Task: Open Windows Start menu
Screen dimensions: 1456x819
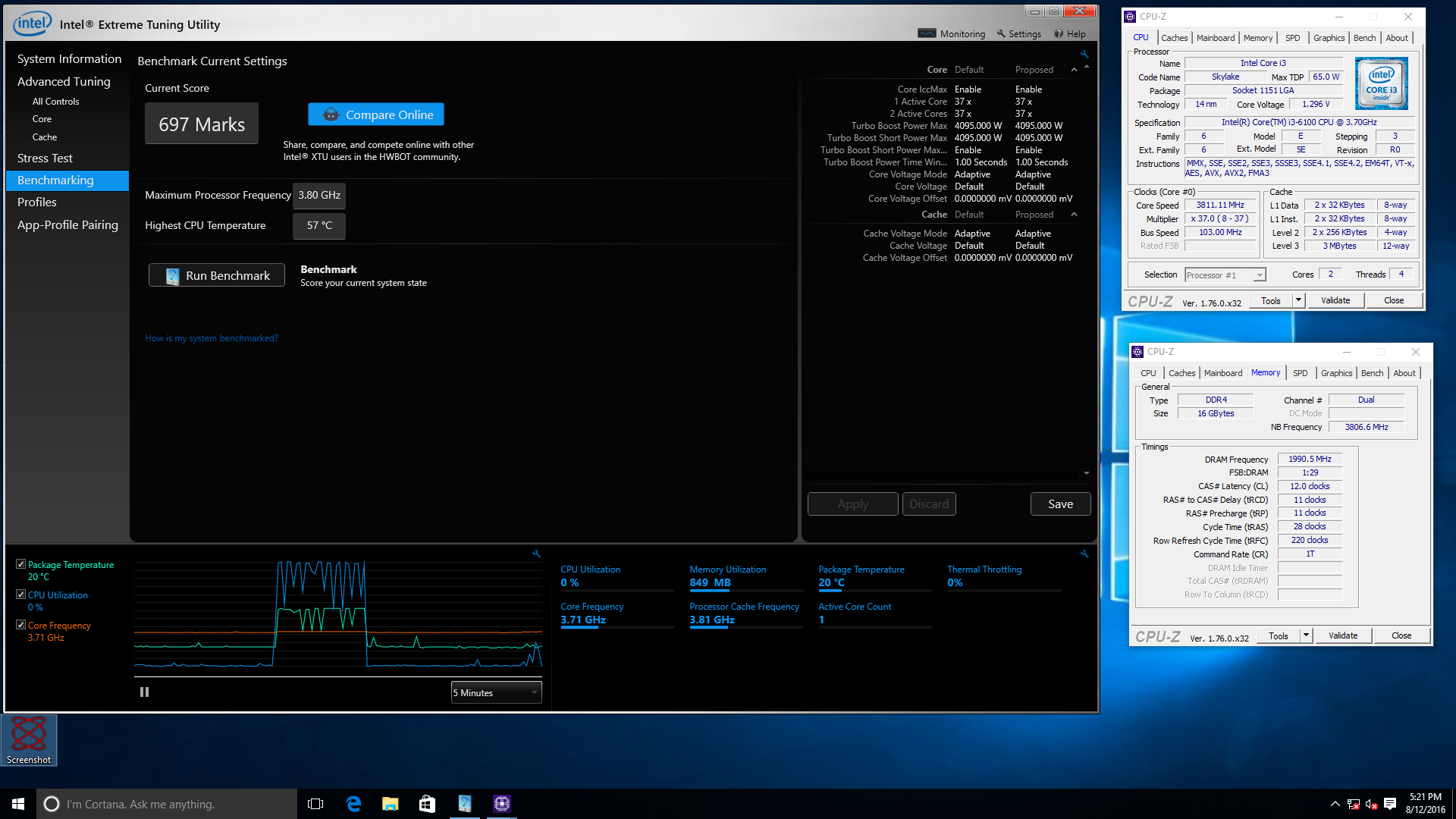Action: pos(18,804)
